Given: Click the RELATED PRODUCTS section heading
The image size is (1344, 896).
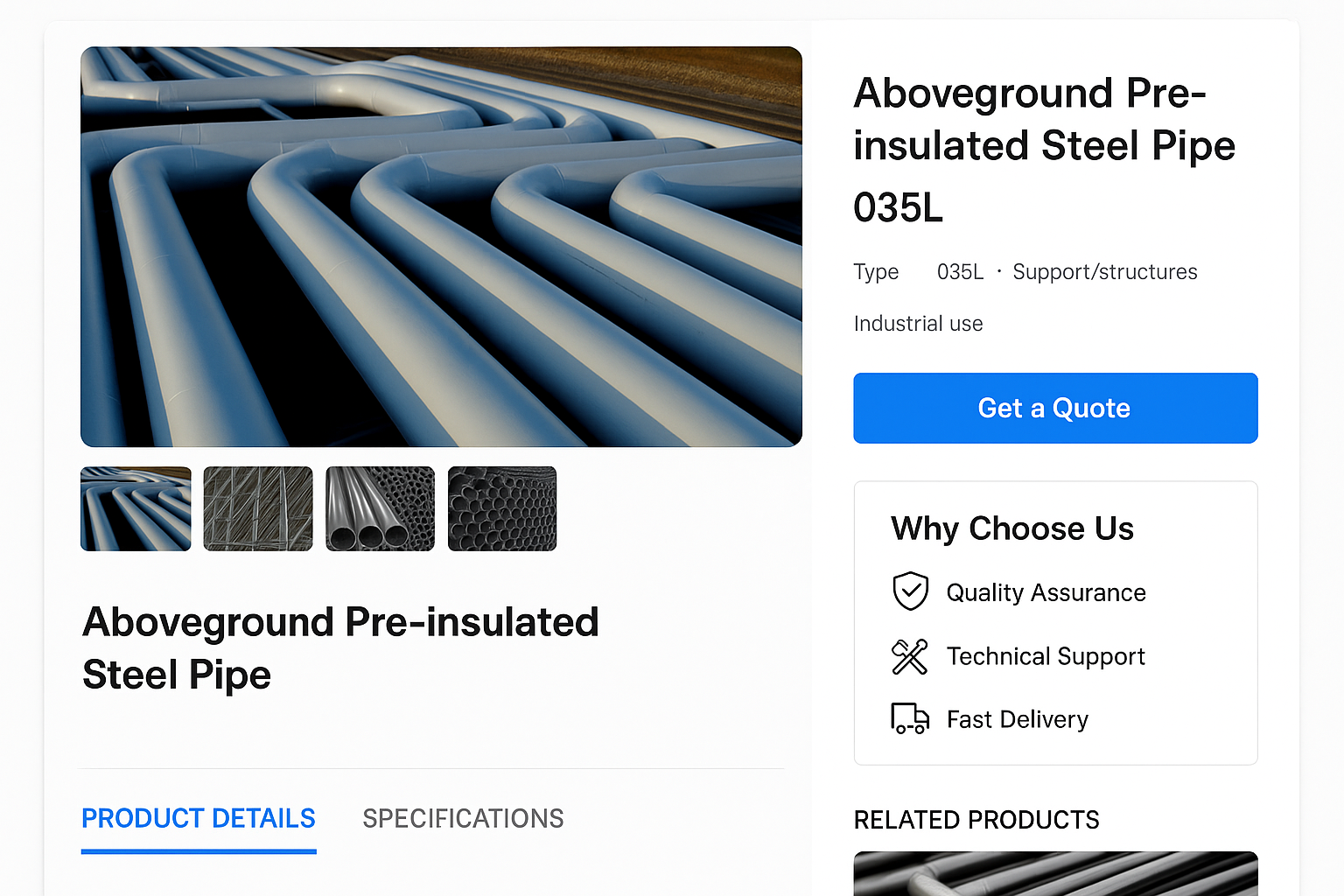Looking at the screenshot, I should point(976,820).
